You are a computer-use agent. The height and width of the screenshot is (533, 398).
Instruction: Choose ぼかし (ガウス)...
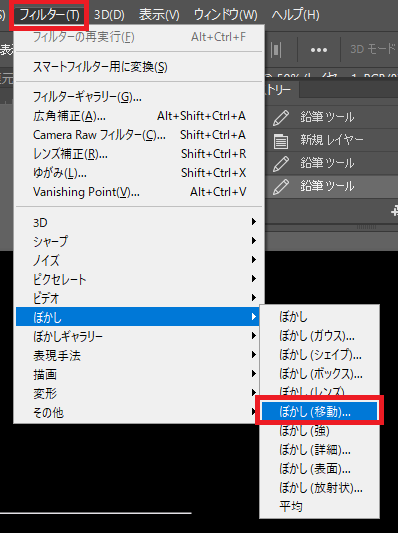tap(319, 336)
